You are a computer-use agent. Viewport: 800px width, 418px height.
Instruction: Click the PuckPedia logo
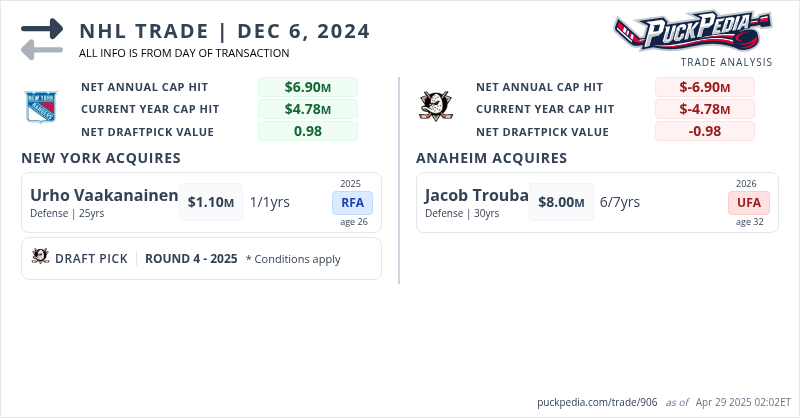click(x=692, y=31)
